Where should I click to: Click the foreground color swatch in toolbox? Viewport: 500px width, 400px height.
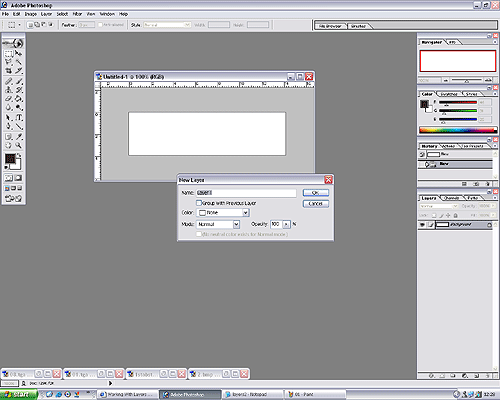point(10,159)
